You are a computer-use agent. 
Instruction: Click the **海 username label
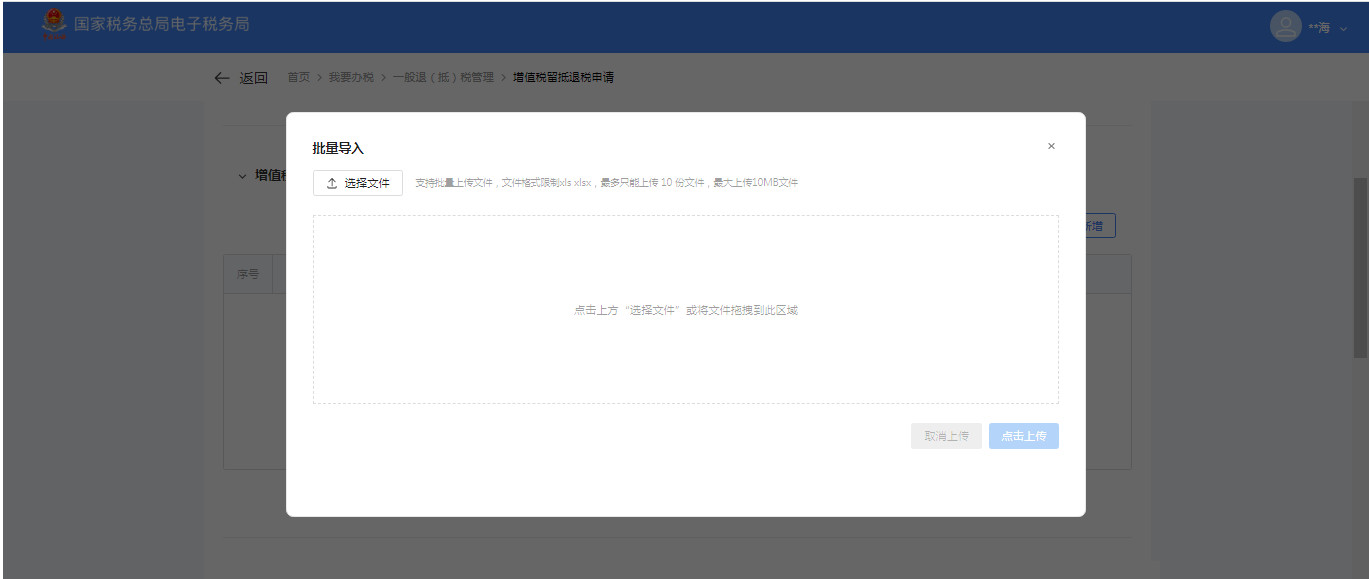coord(1319,28)
